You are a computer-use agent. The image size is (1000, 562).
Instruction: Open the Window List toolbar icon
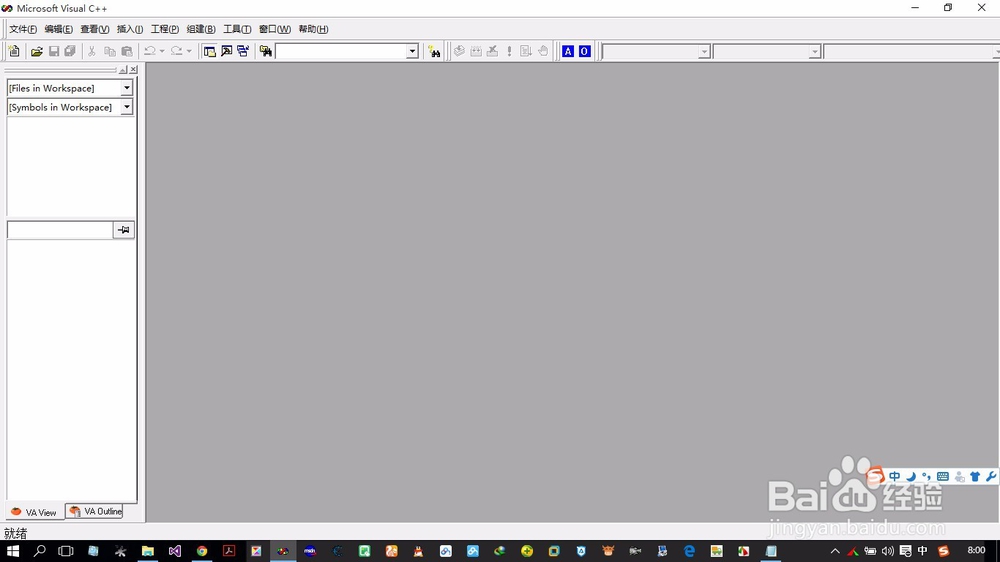click(243, 51)
